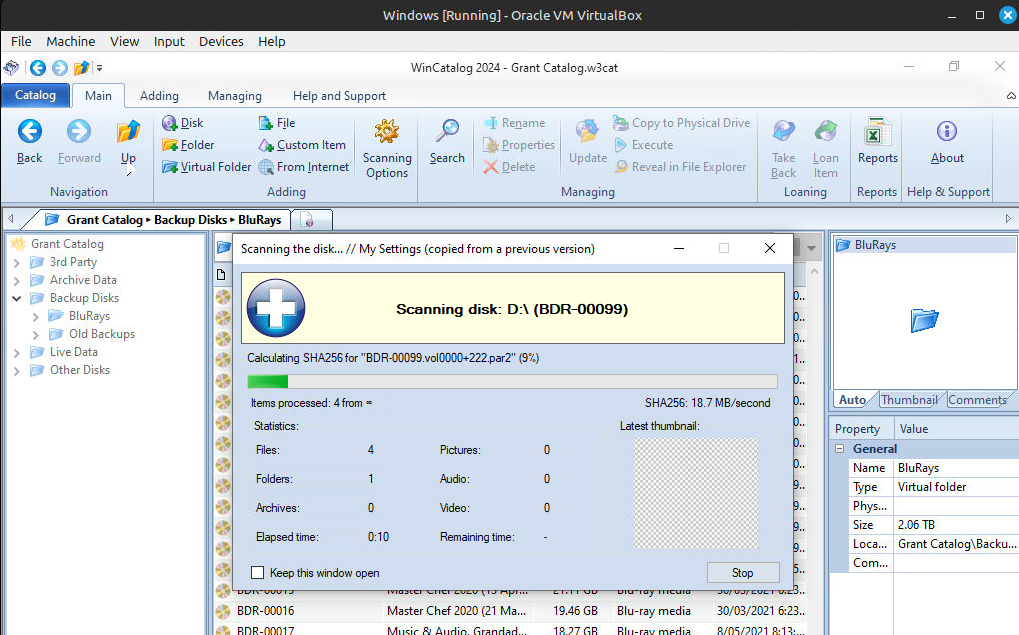The width and height of the screenshot is (1019, 635).
Task: Click the SHA256 scan progress bar
Action: click(x=512, y=382)
